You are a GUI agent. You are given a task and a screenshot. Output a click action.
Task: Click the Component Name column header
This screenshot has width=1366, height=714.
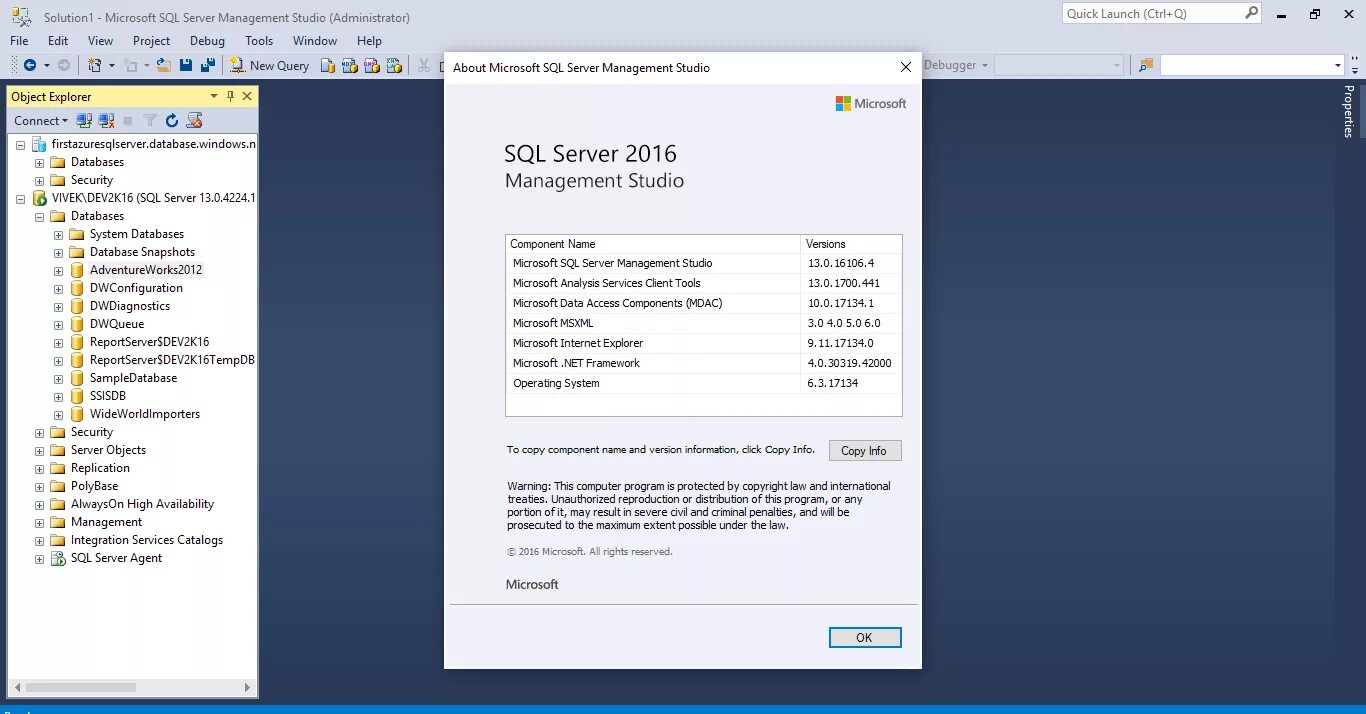pos(653,244)
